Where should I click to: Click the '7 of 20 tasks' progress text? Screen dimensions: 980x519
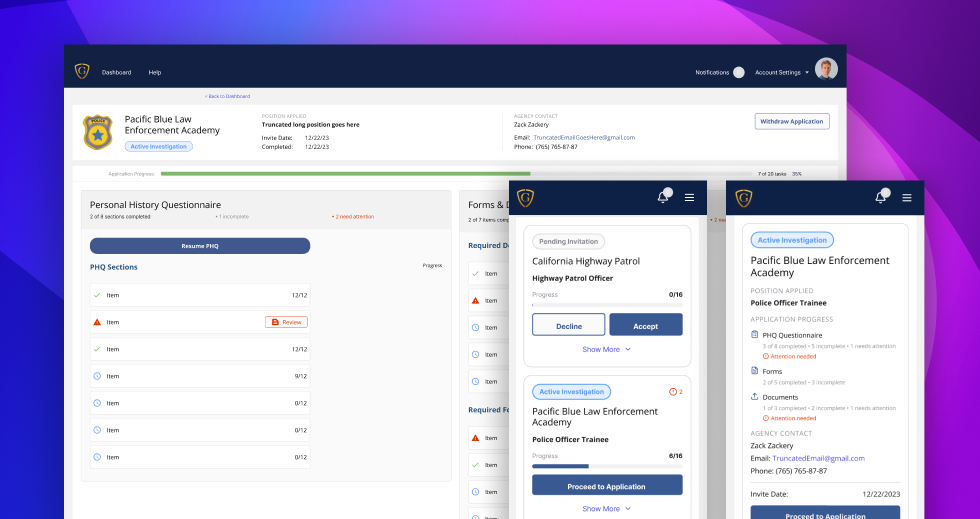772,174
